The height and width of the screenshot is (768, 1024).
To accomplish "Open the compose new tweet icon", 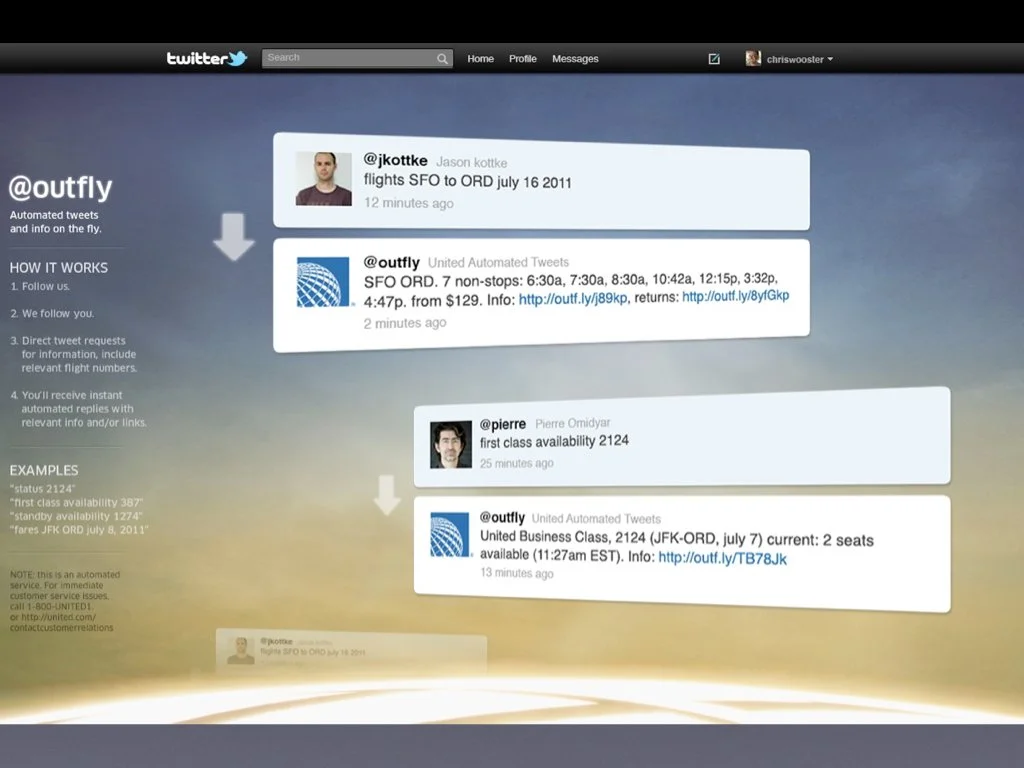I will pyautogui.click(x=714, y=59).
